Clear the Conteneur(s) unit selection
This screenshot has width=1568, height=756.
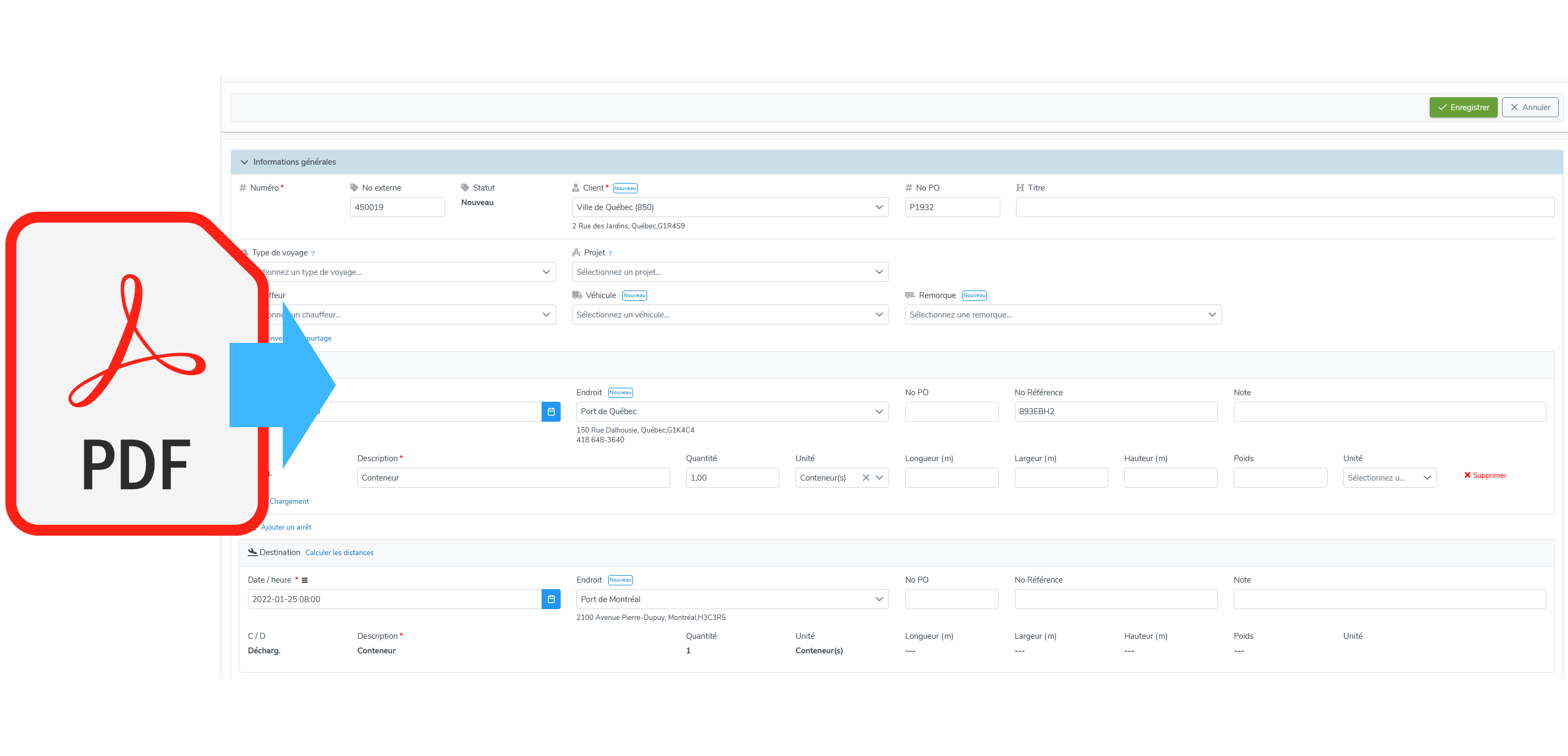coord(866,478)
